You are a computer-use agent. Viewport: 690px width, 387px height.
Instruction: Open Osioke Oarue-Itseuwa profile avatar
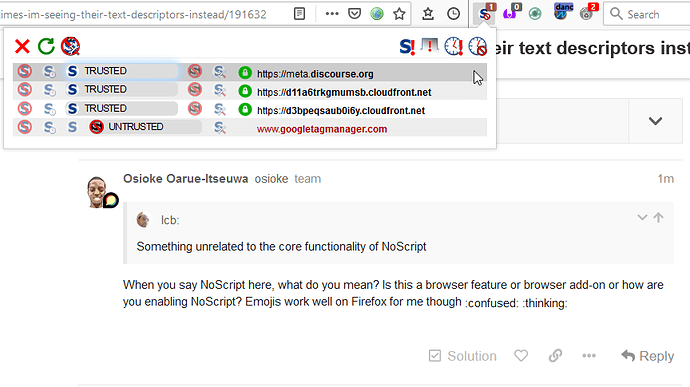[97, 192]
